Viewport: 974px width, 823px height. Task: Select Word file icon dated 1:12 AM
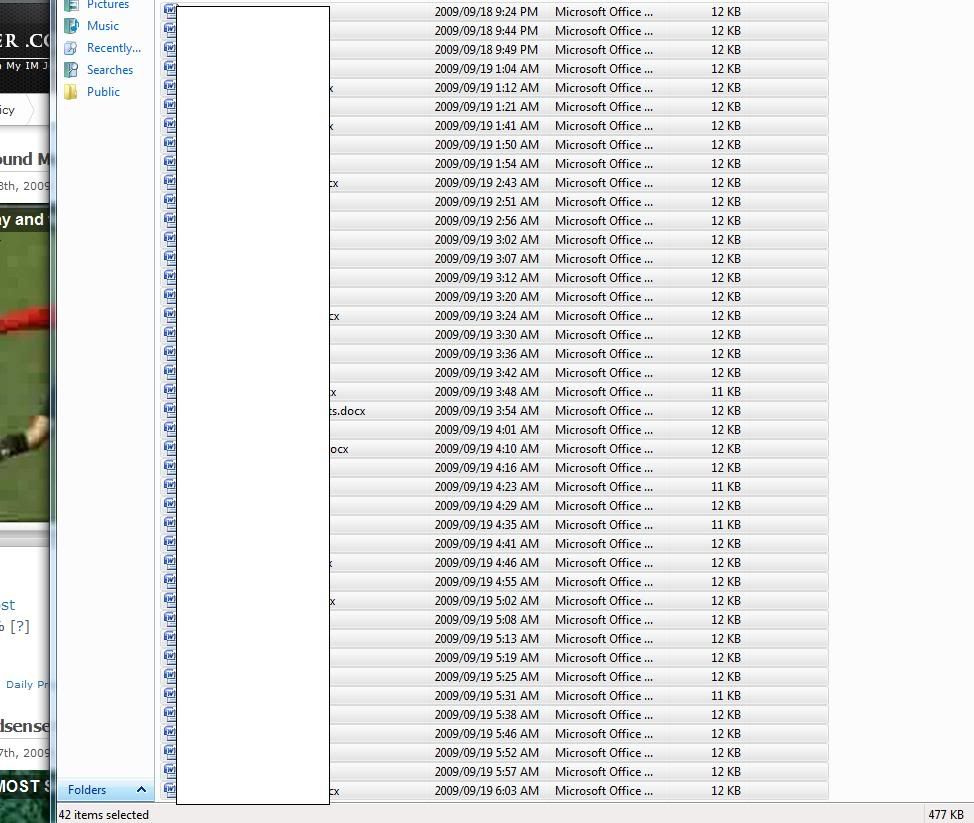(169, 86)
